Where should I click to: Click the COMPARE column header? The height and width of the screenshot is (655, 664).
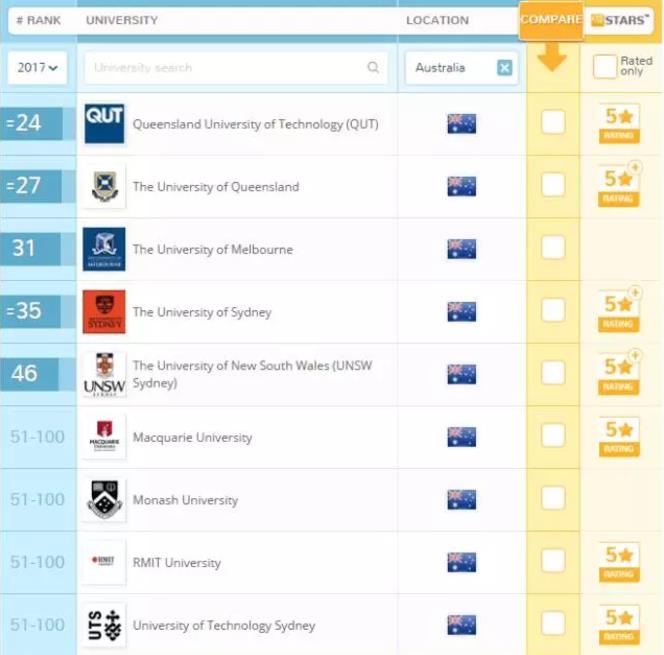[x=551, y=20]
